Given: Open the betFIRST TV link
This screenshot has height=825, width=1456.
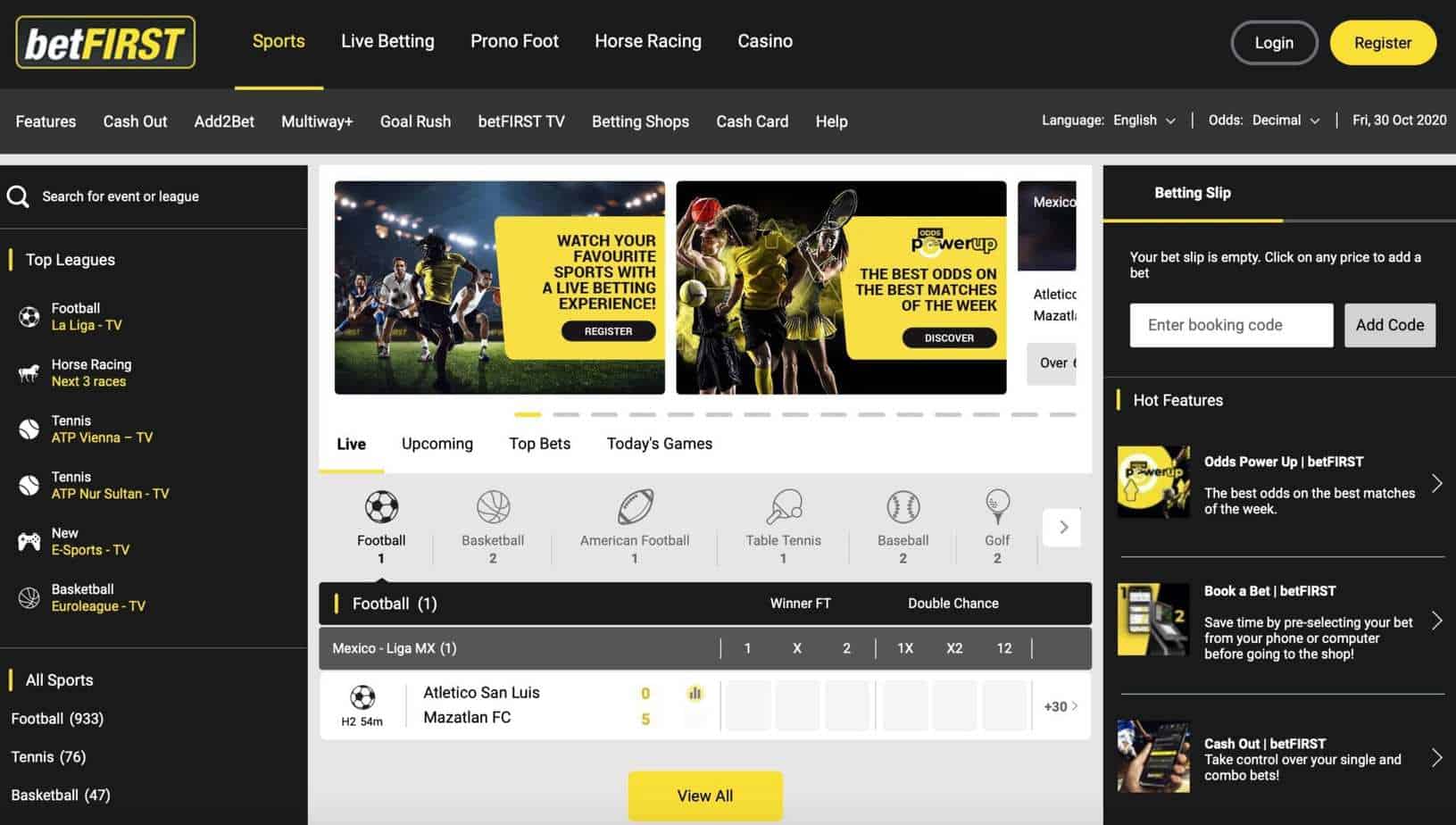Looking at the screenshot, I should tap(521, 121).
